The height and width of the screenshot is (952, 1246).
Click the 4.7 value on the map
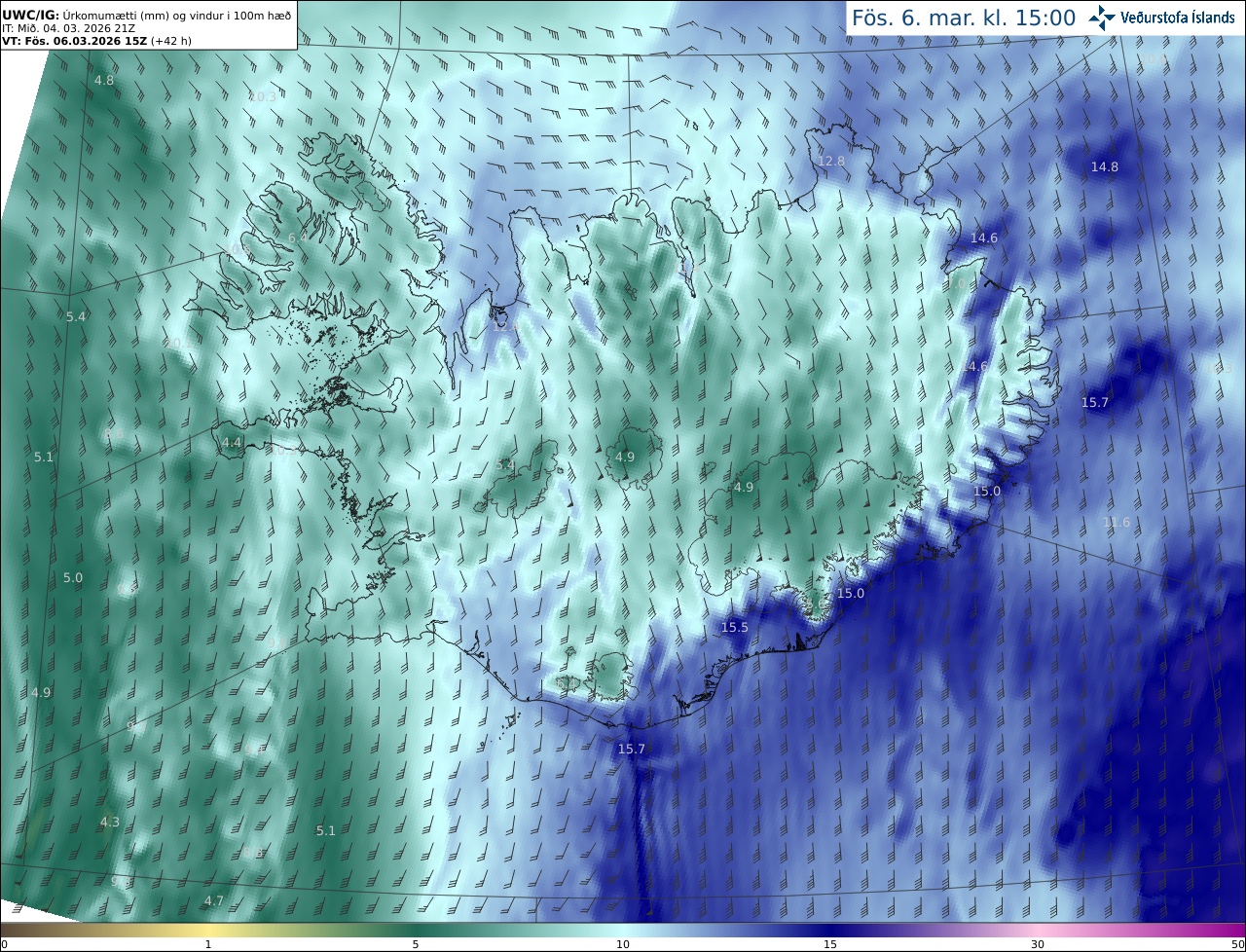(x=213, y=900)
